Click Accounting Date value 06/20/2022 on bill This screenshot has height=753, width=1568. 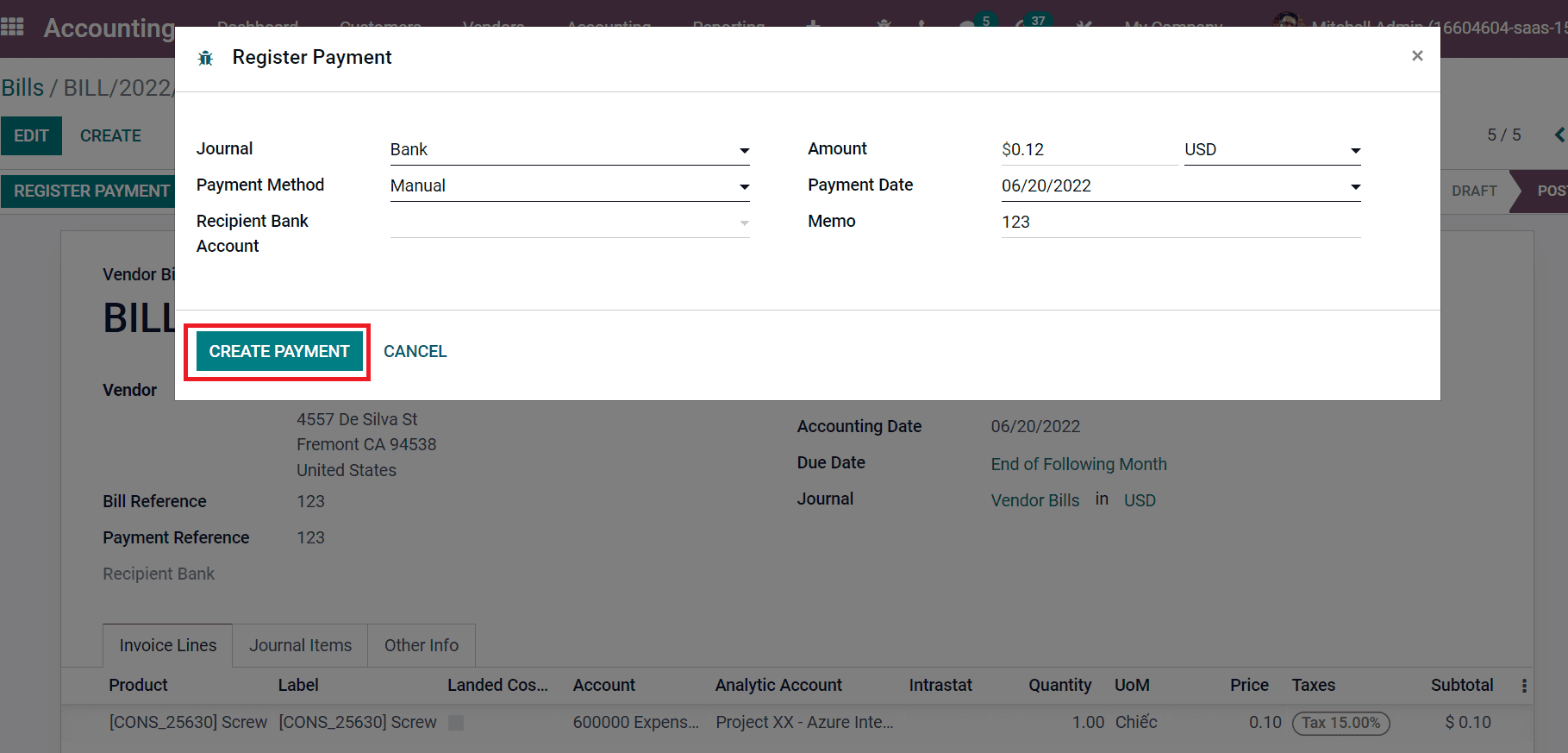1035,426
